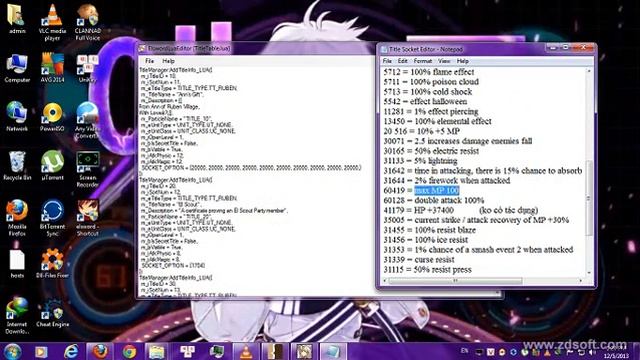
Task: Click Notepad's horizontal scrollbar thumb
Action: click(455, 281)
